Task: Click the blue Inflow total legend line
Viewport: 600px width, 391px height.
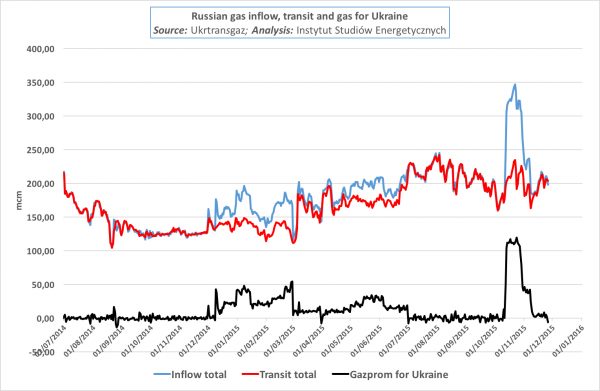Action: pos(161,374)
